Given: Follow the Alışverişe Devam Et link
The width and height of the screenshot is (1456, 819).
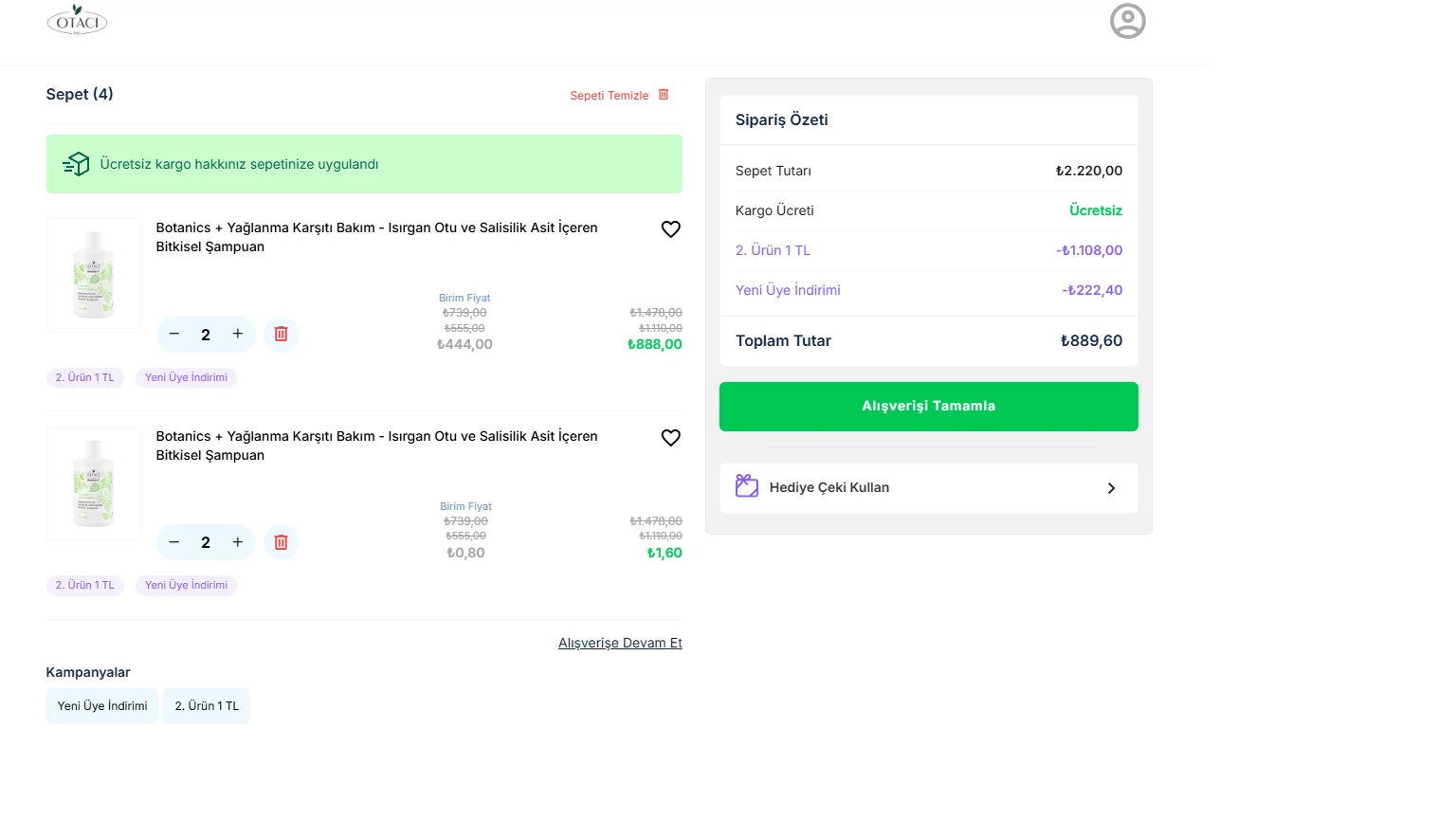Looking at the screenshot, I should pyautogui.click(x=620, y=643).
